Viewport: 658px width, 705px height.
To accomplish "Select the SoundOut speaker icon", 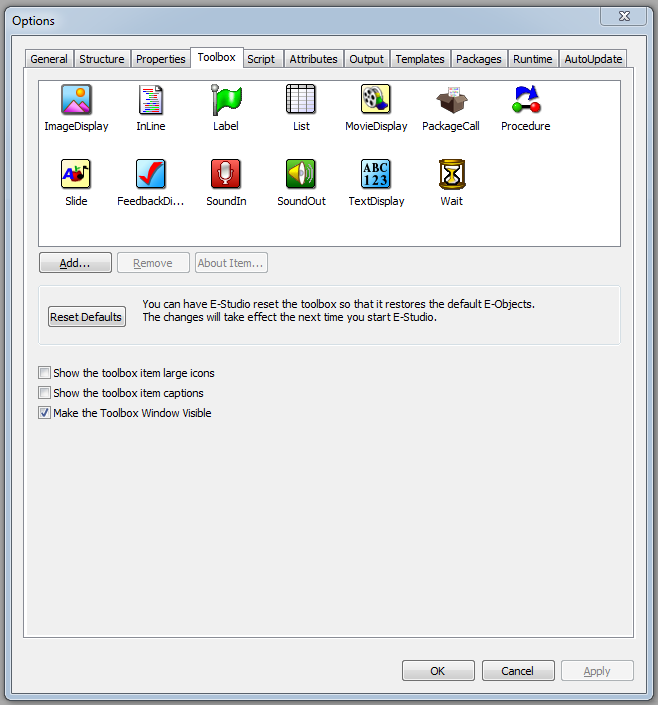I will 301,174.
